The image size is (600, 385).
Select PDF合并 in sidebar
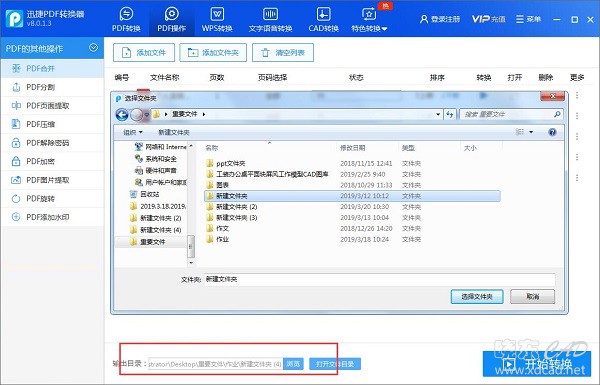coord(52,69)
